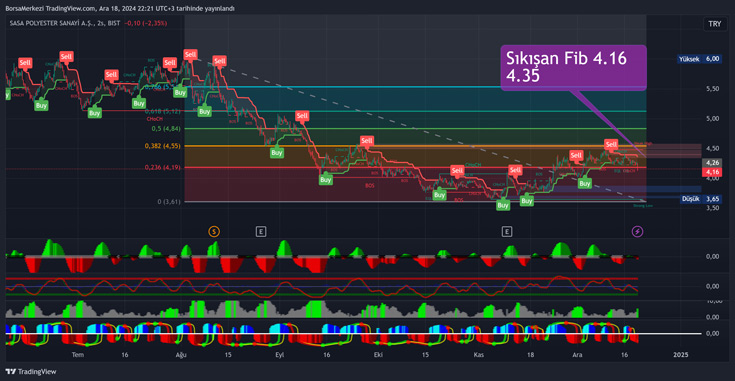Click the Tem date on time axis

78,355
